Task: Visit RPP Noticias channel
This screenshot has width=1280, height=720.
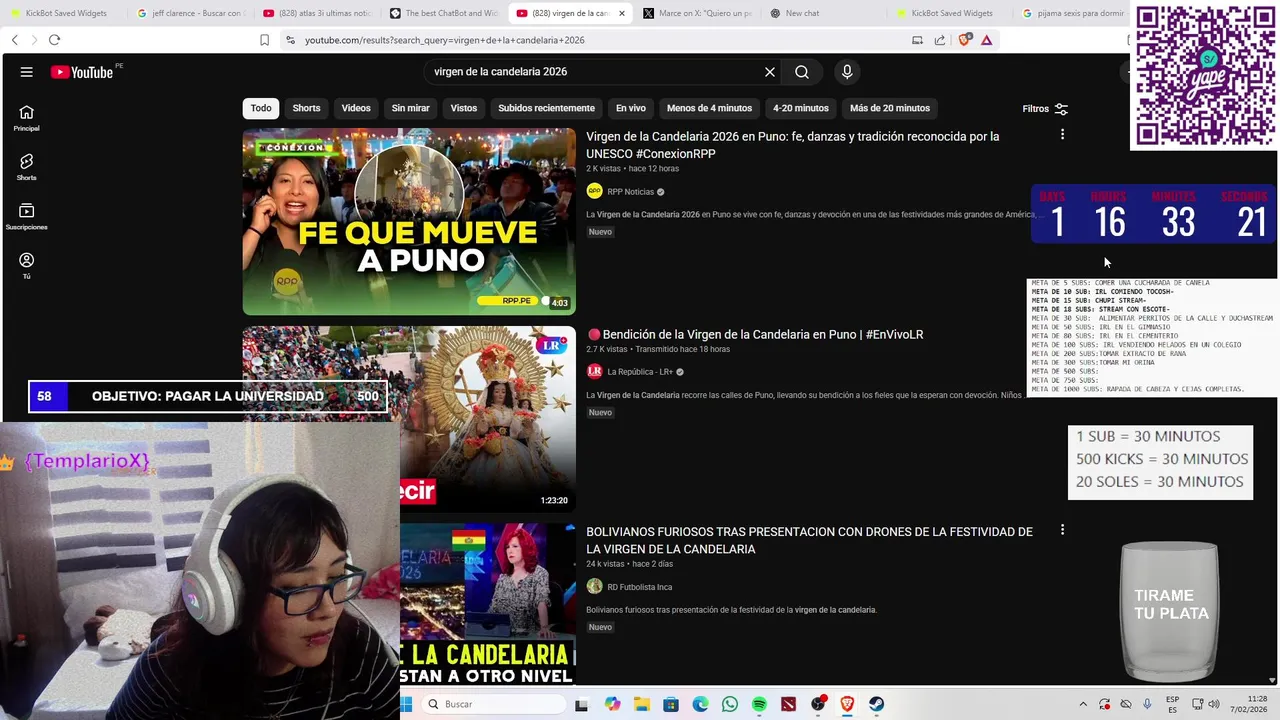Action: tap(630, 192)
